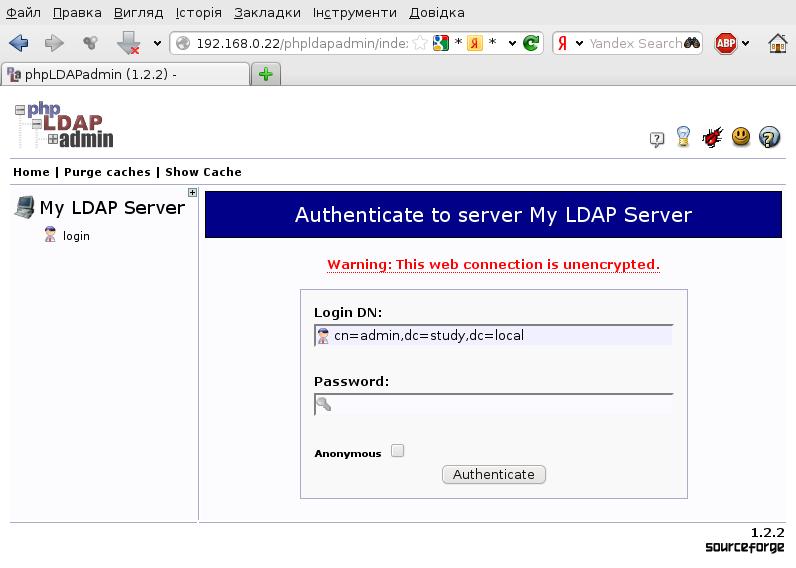The width and height of the screenshot is (796, 568).
Task: Reload page with the green arrow
Action: pos(531,43)
